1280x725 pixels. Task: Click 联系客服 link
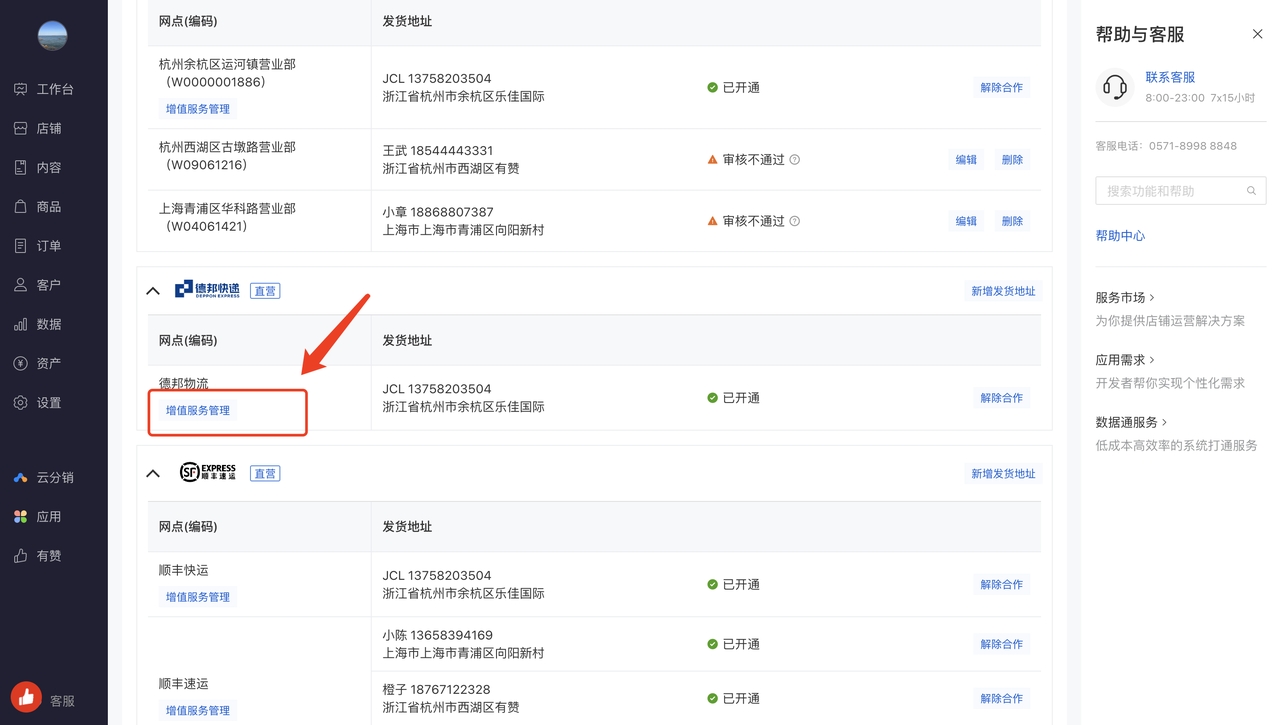(1170, 77)
